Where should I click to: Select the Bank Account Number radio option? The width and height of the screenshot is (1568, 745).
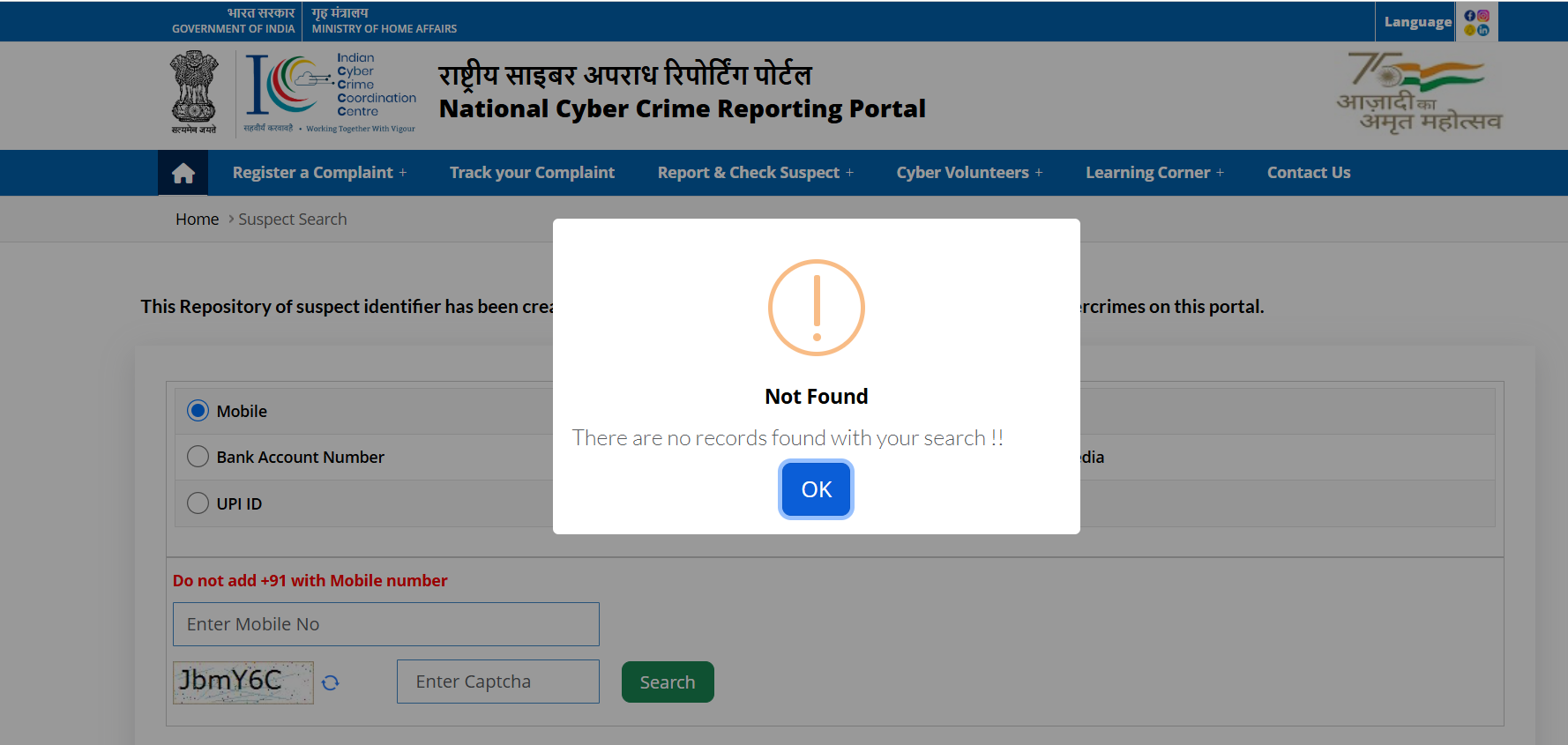click(198, 457)
